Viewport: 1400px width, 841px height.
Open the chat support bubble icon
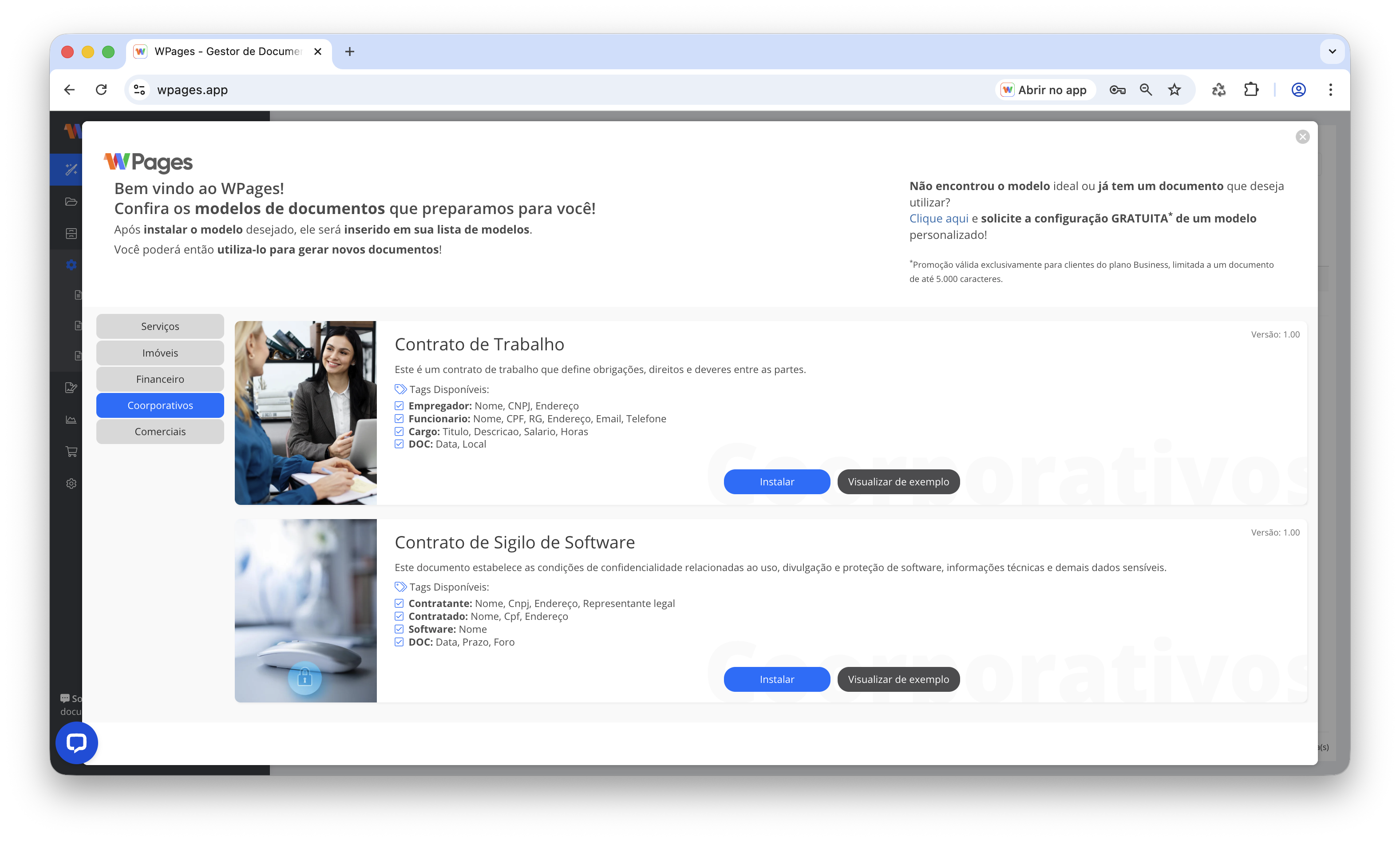click(76, 742)
